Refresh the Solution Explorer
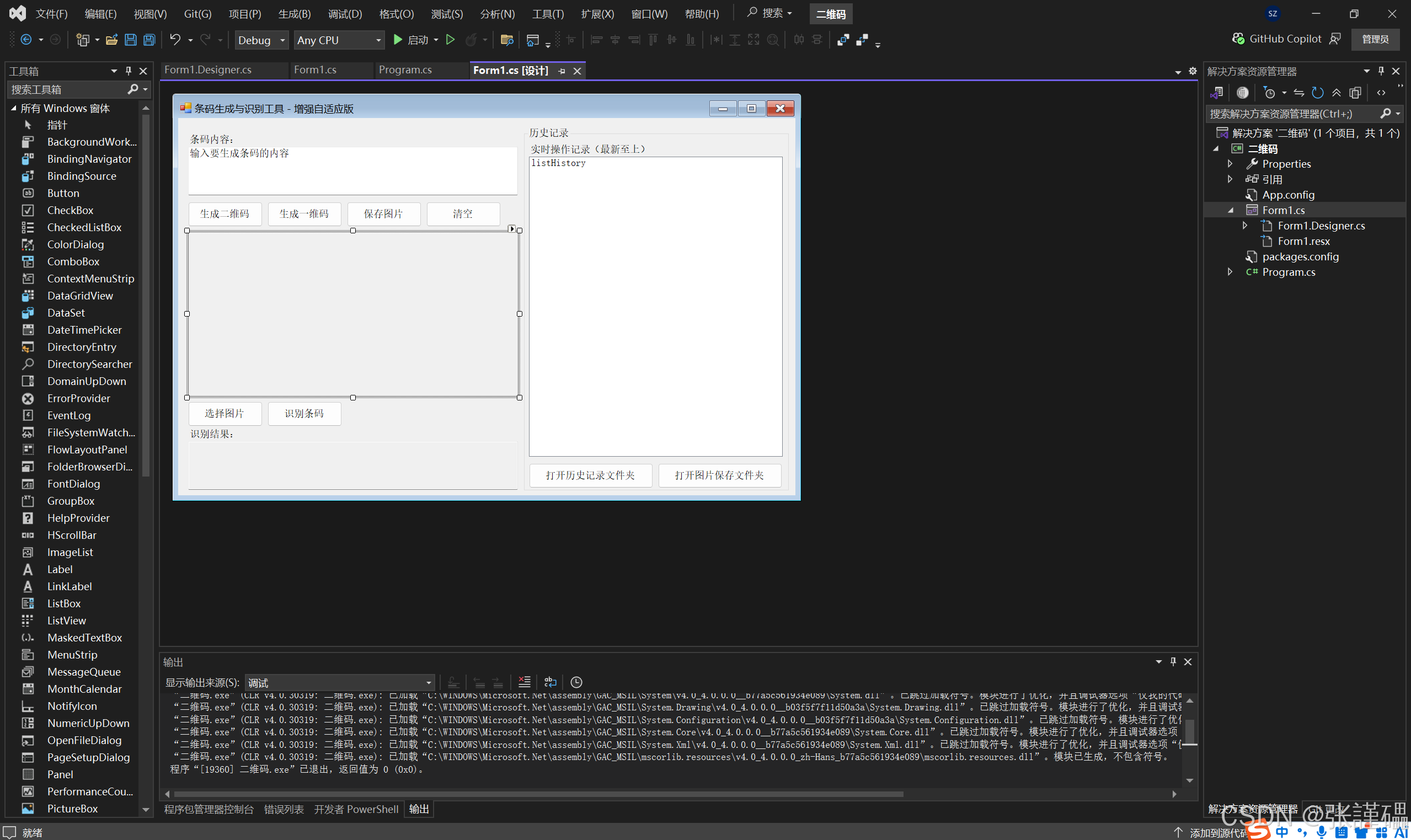The image size is (1411, 840). (1318, 93)
